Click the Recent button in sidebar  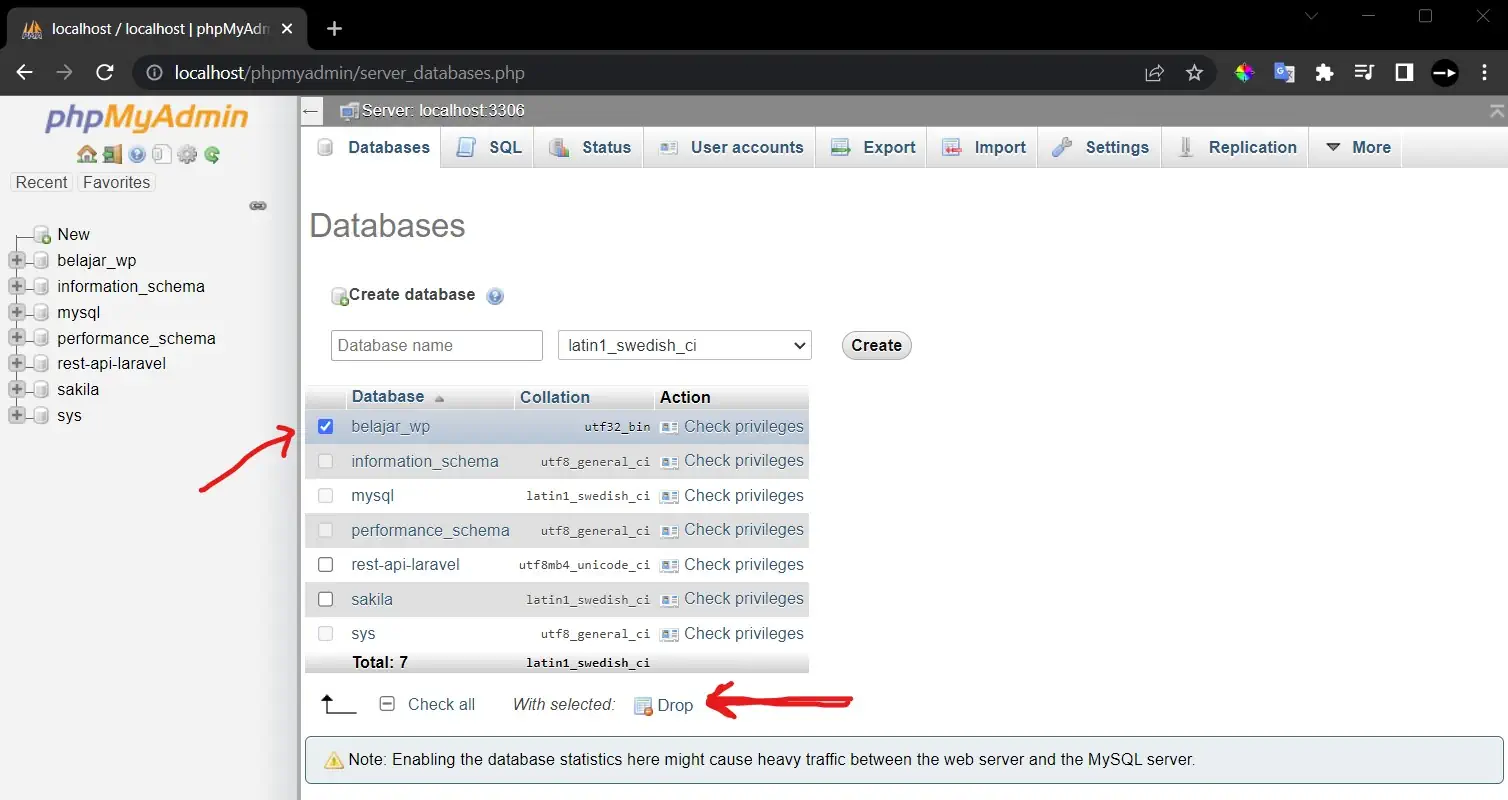[42, 183]
